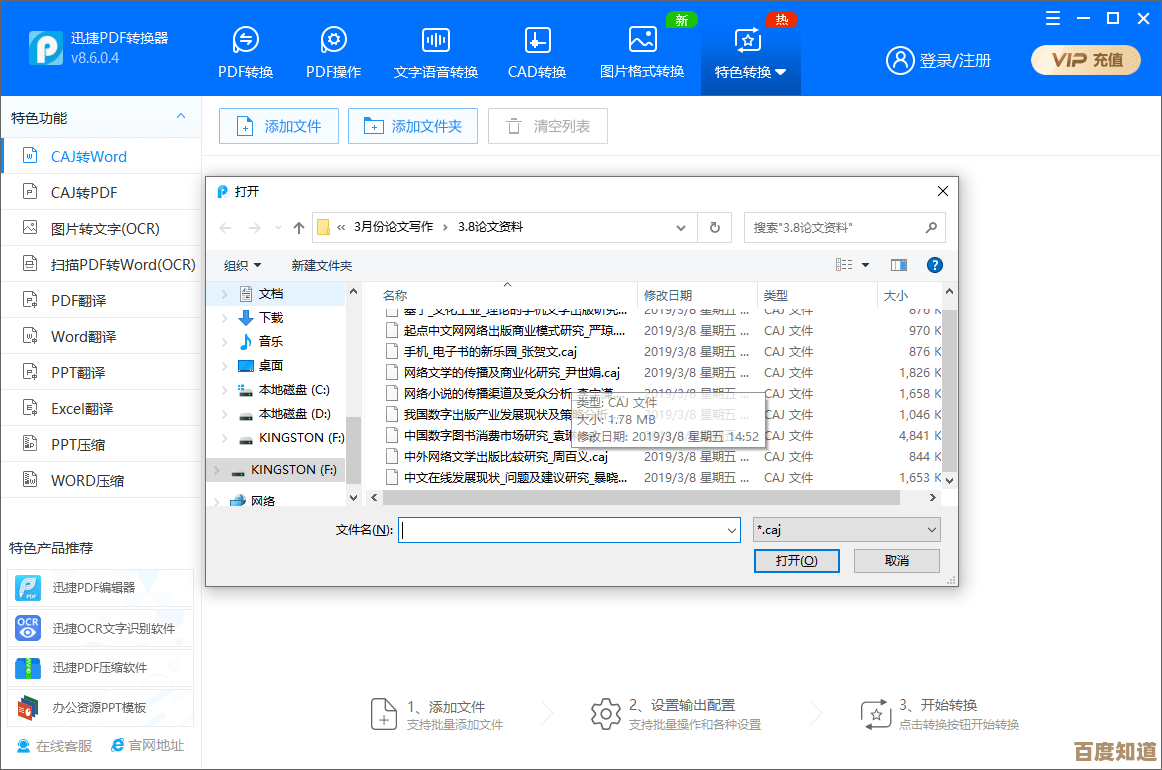Expand the 组织 dropdown menu
Screen dimensions: 1162x770
pos(242,265)
